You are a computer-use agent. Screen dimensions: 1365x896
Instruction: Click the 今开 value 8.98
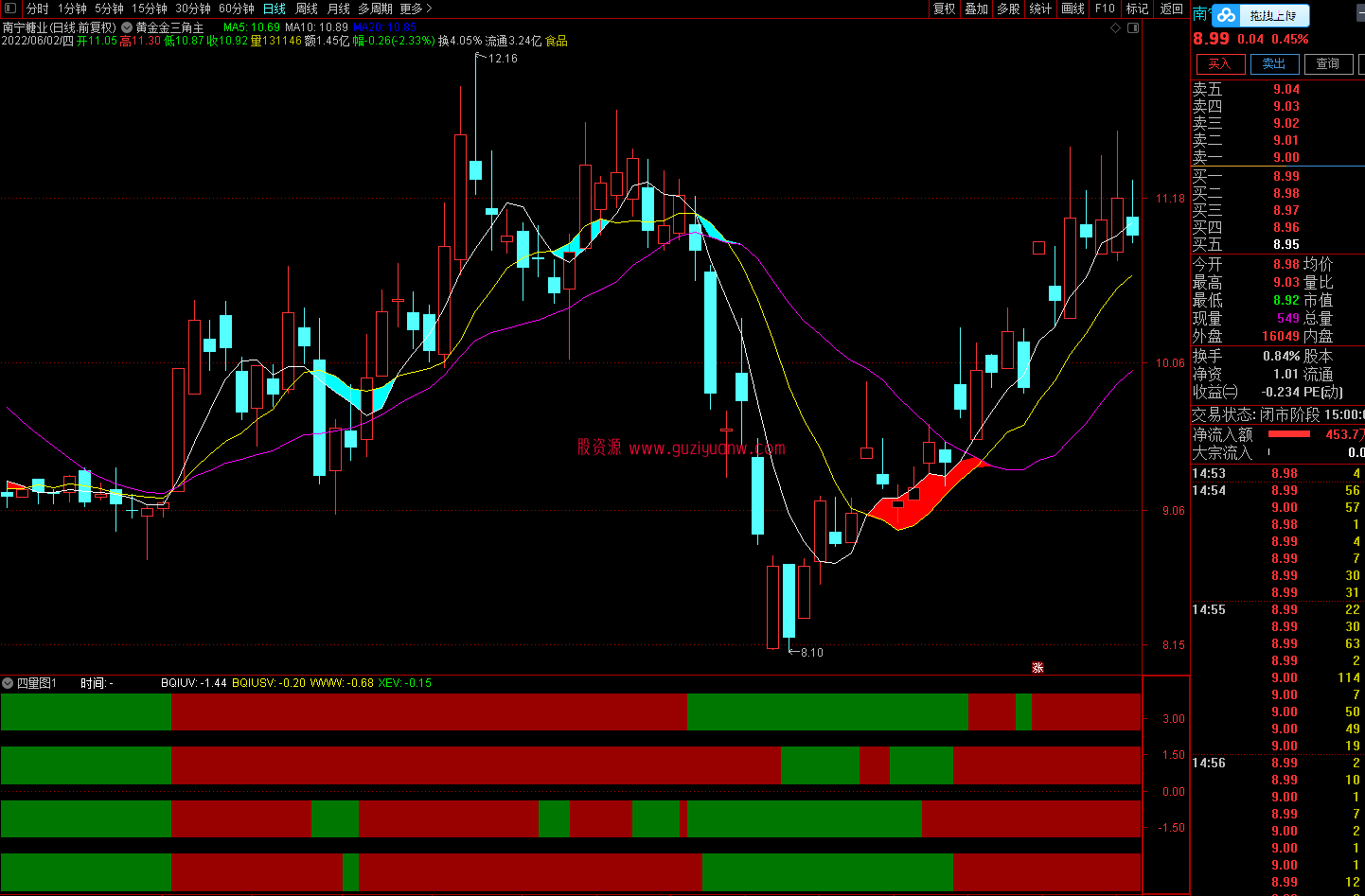[x=1286, y=265]
